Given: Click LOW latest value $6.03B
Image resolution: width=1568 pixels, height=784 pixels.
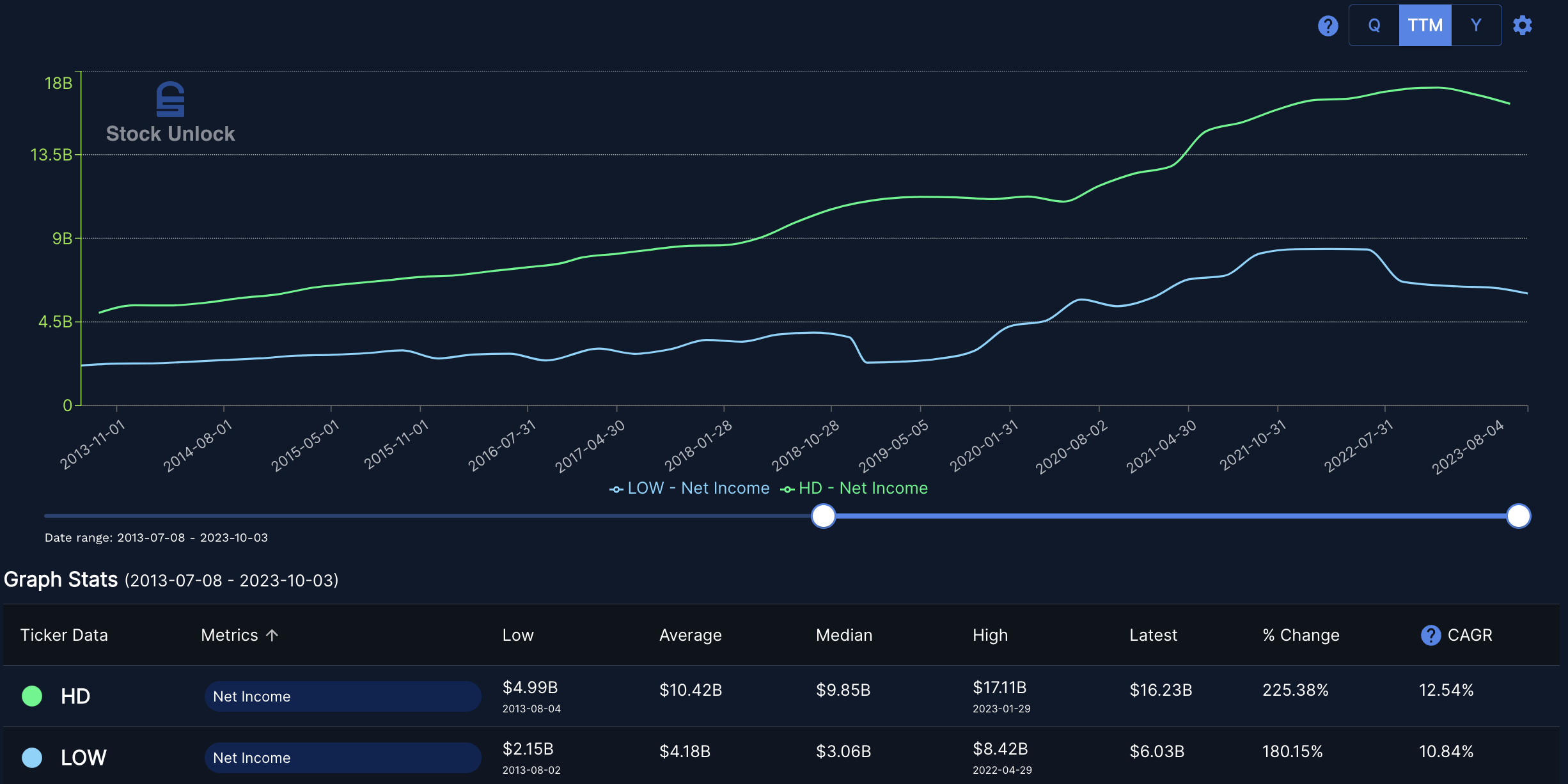Looking at the screenshot, I should coord(1157,751).
